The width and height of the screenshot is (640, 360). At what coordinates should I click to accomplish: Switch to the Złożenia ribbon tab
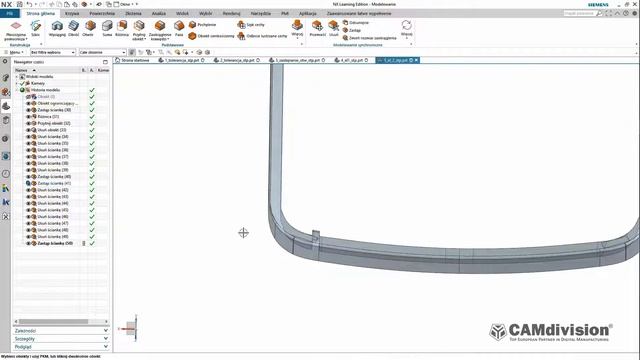coord(133,13)
